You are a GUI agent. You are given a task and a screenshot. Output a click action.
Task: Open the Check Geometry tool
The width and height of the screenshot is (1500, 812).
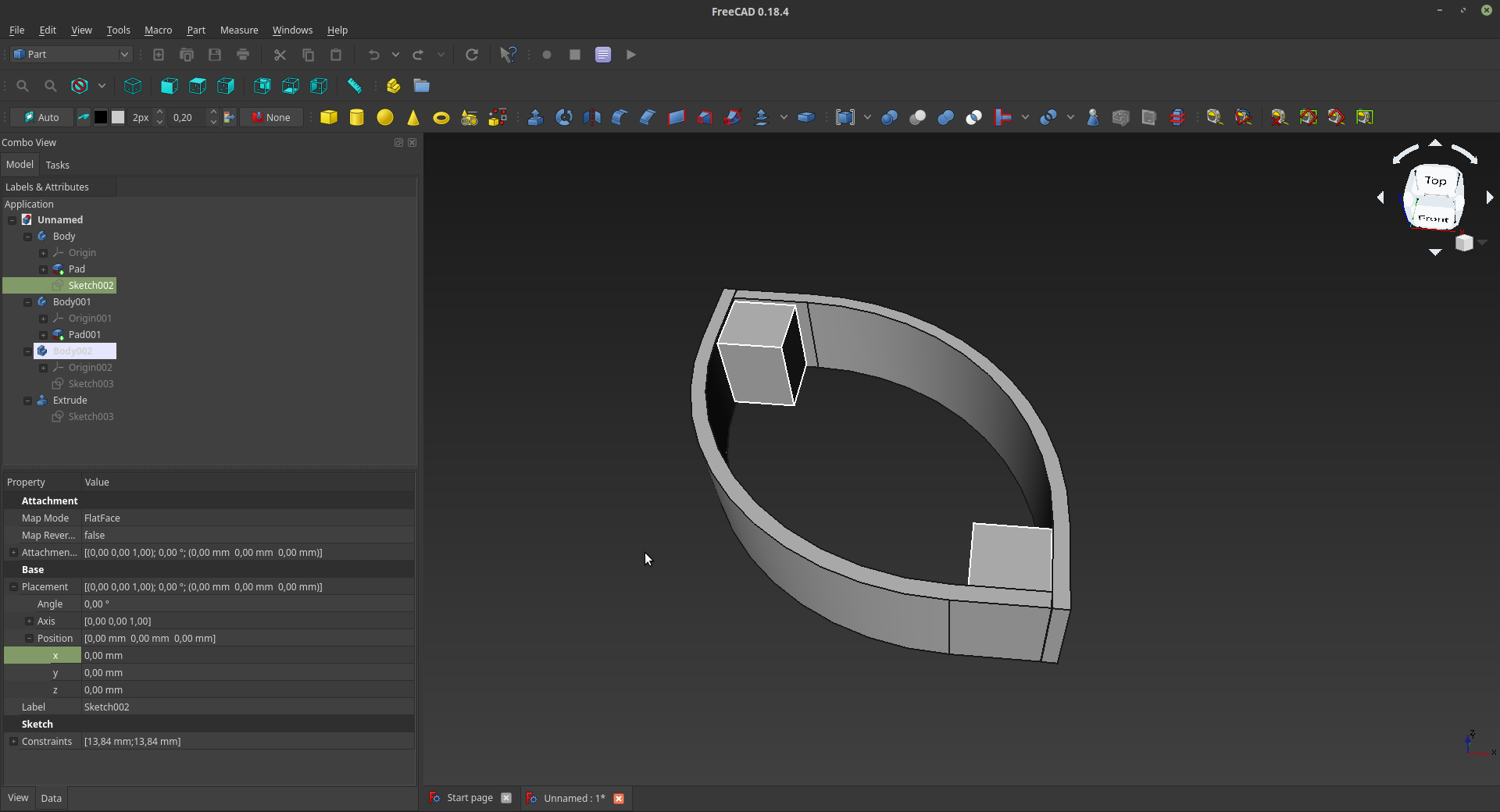(1093, 117)
